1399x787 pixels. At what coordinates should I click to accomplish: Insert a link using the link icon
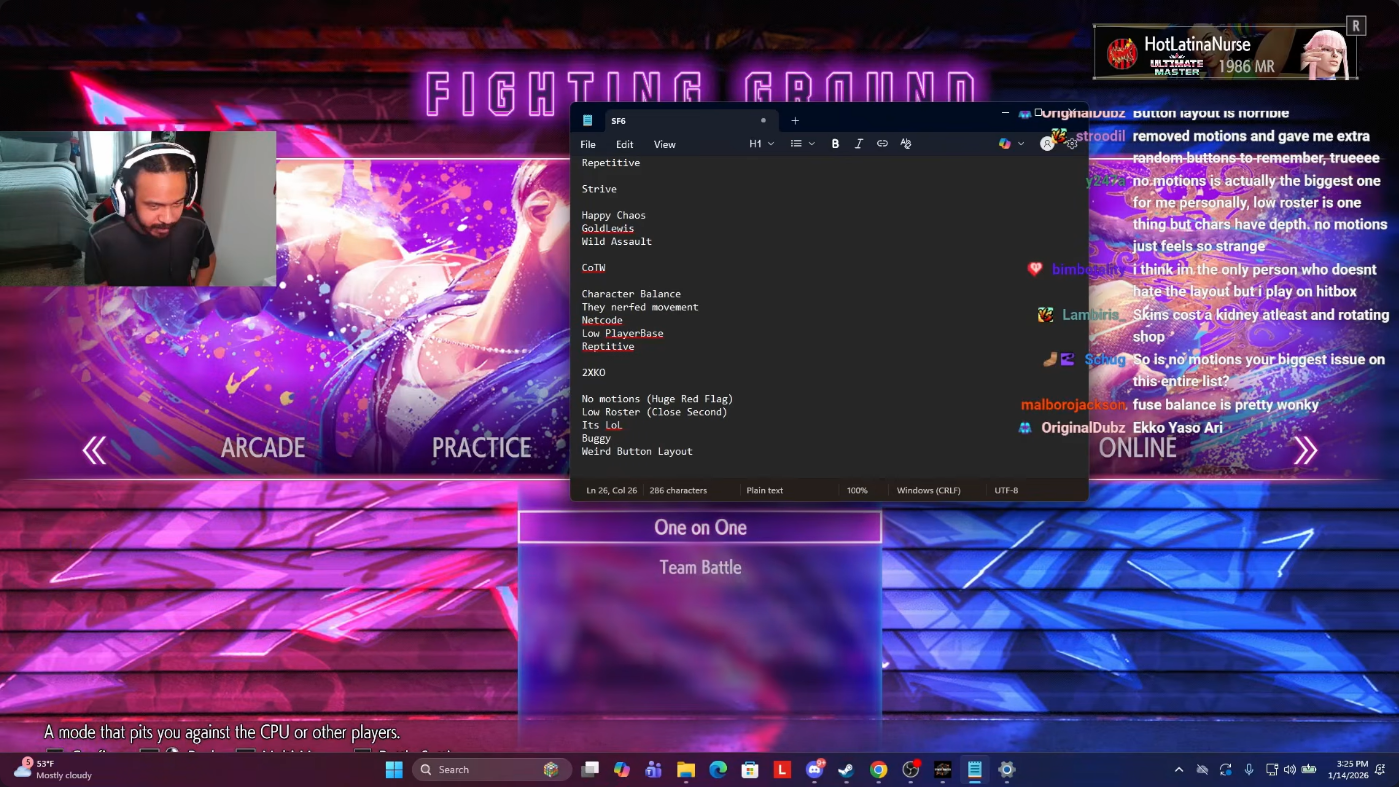point(882,144)
